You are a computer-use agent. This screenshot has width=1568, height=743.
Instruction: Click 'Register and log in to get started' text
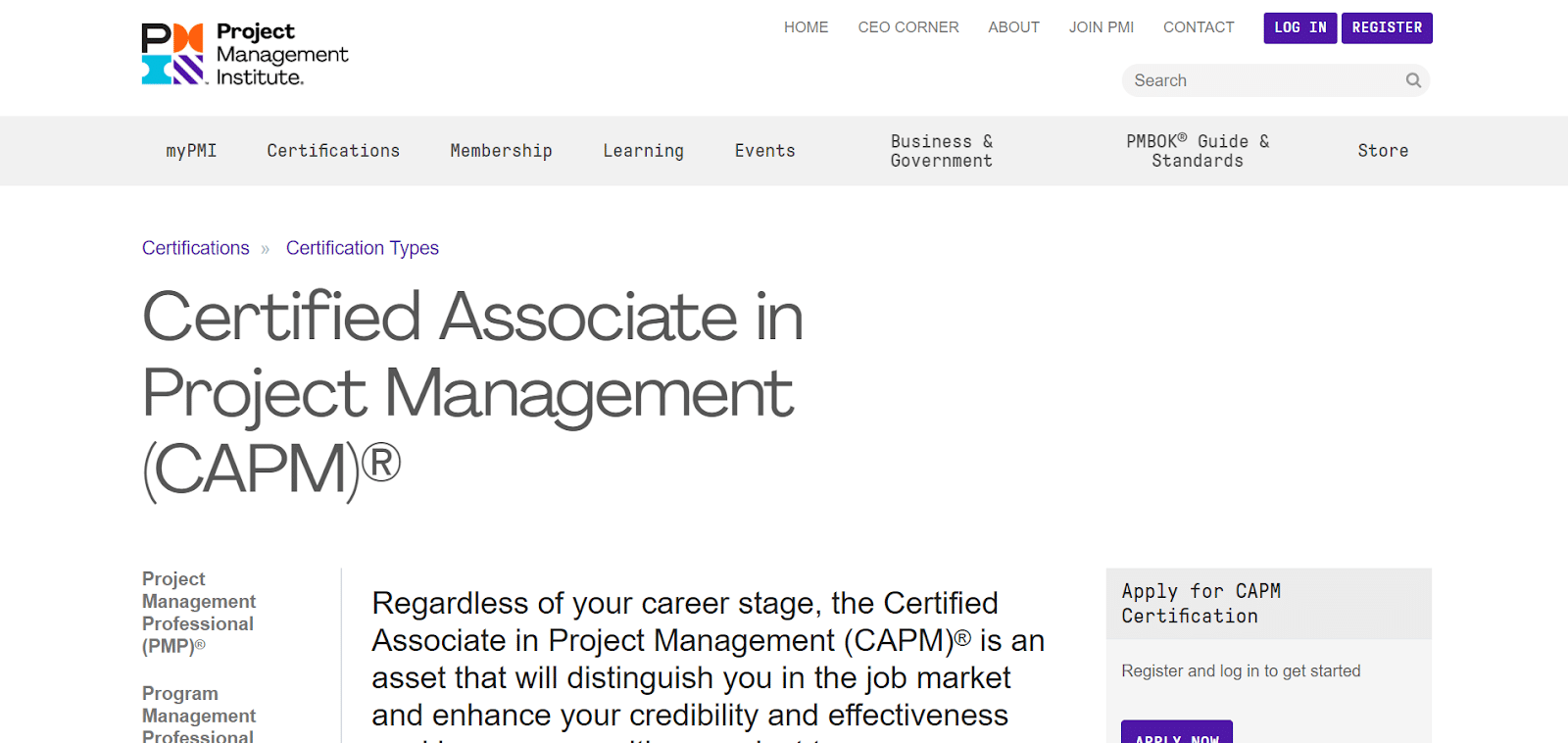pyautogui.click(x=1241, y=671)
